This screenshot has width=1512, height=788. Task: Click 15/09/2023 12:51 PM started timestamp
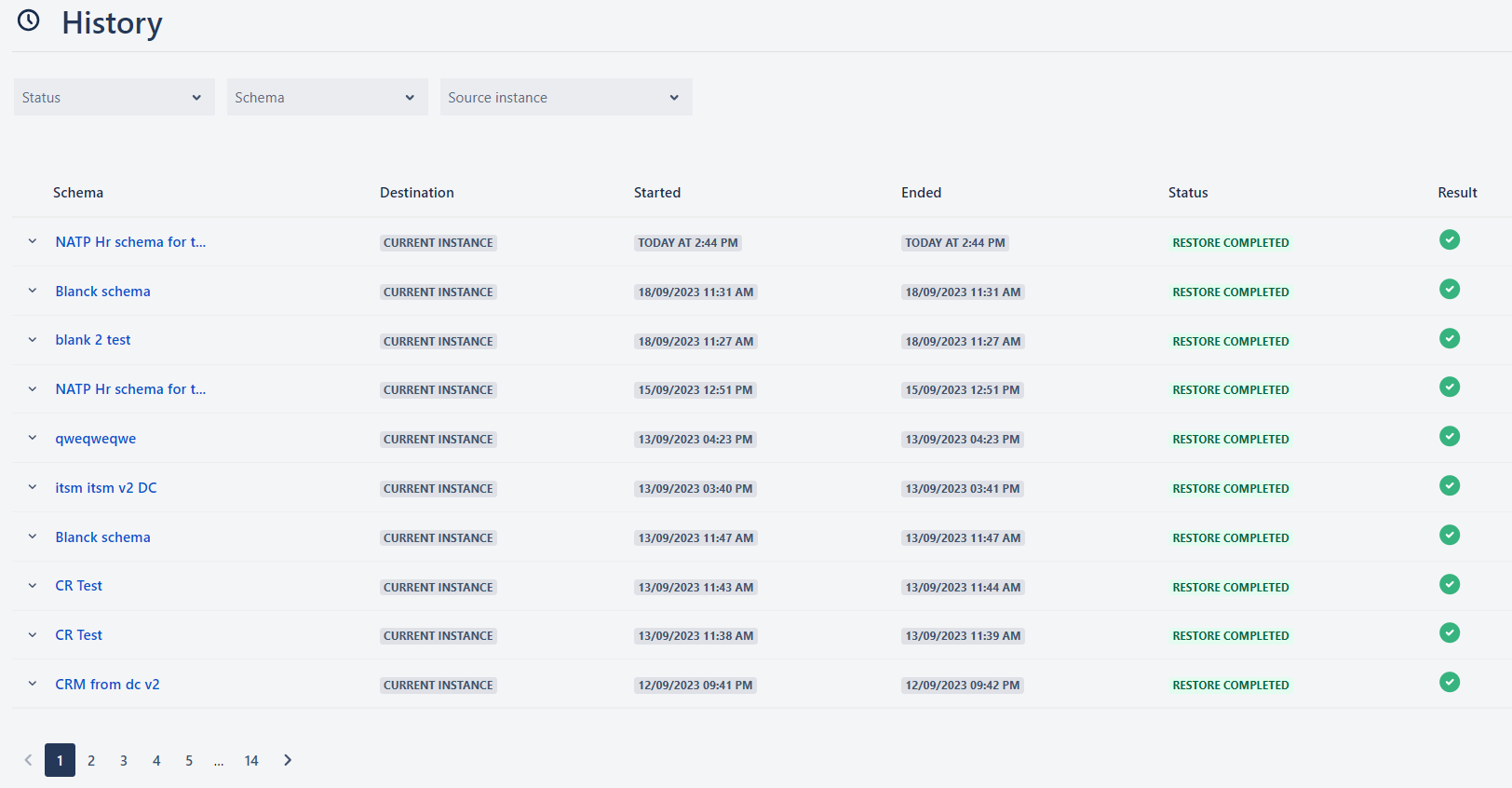(695, 390)
